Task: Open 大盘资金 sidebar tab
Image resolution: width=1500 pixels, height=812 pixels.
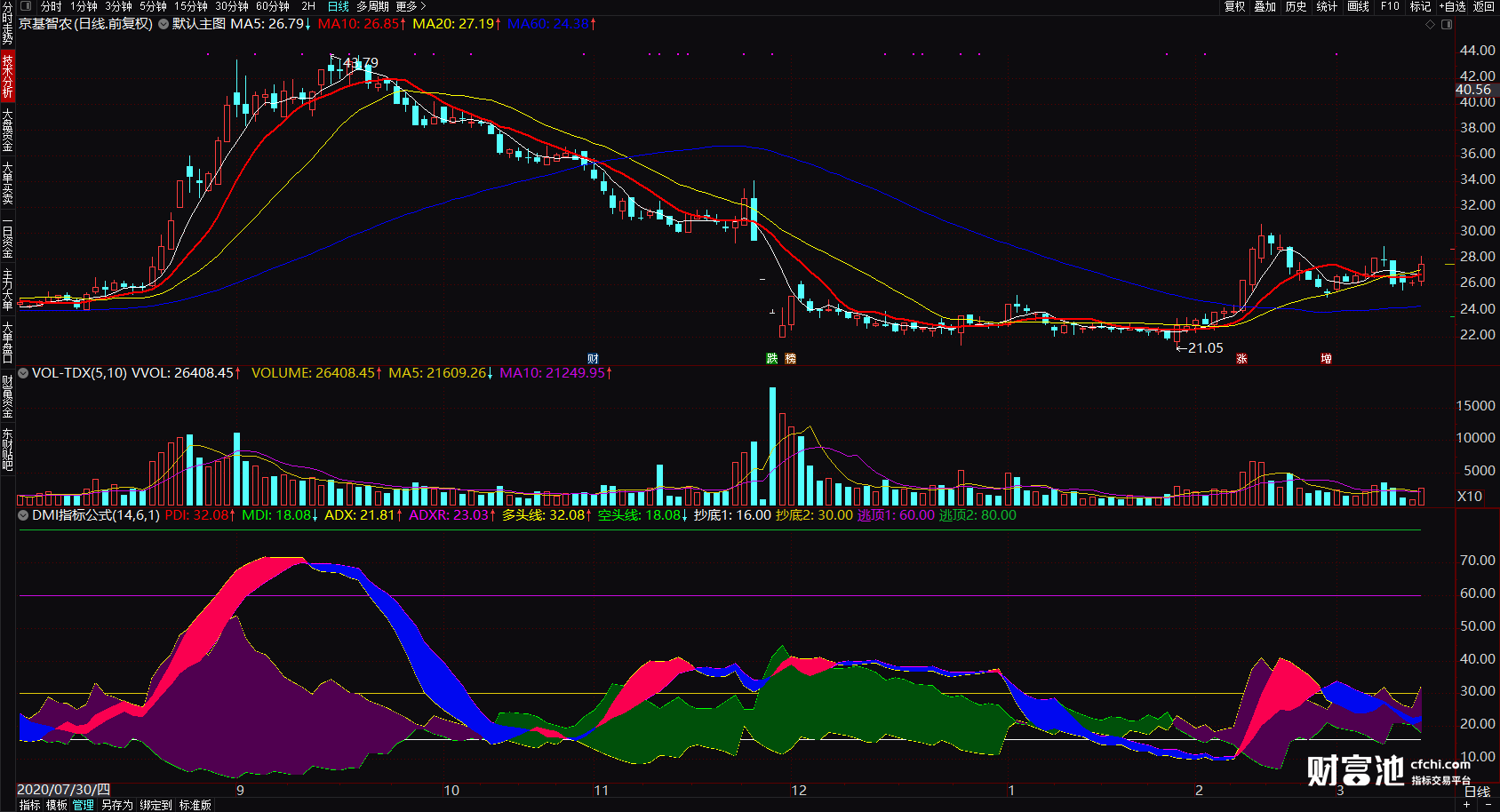Action: pos(7,131)
